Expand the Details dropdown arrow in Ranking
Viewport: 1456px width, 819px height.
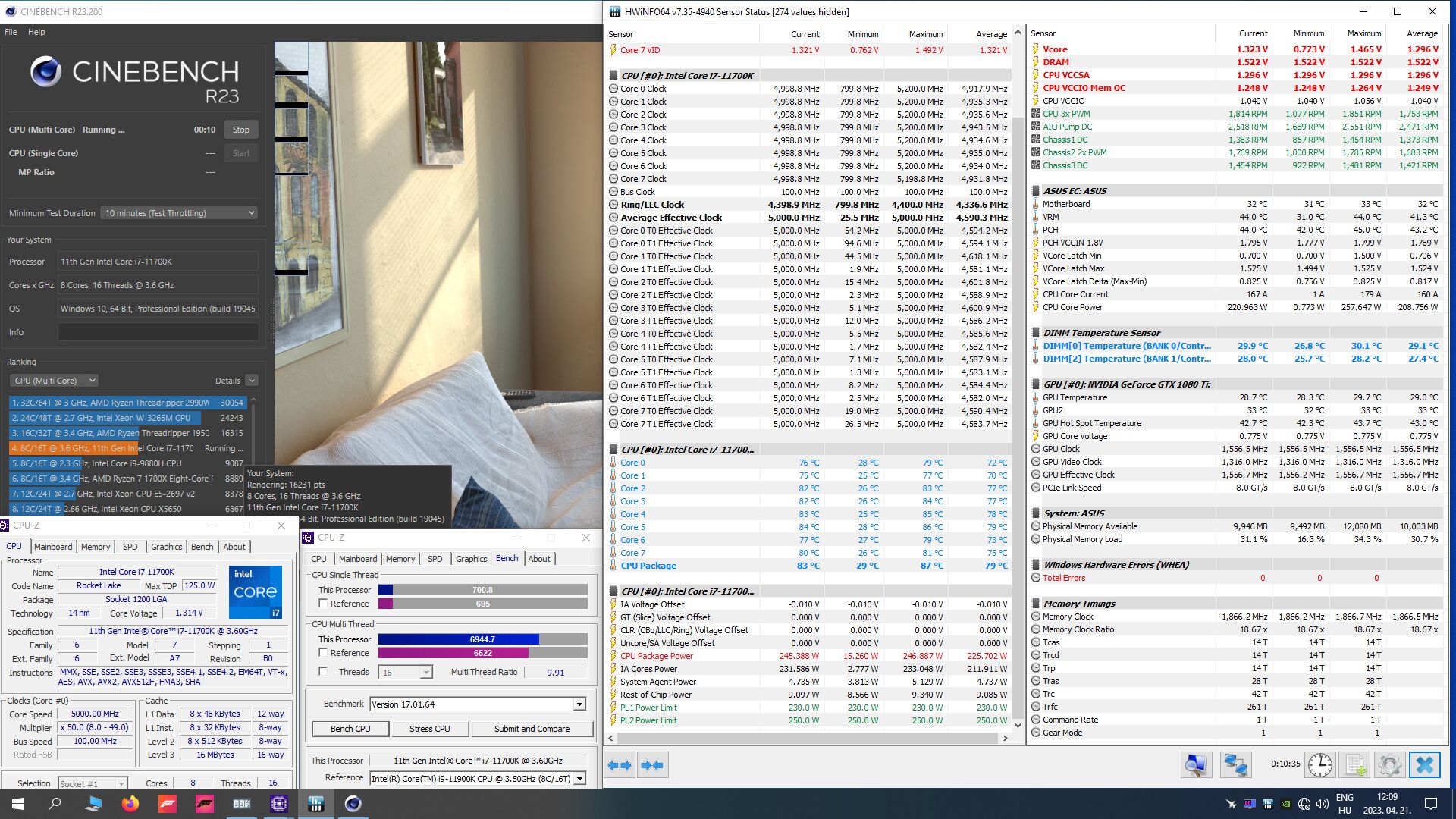pos(252,381)
